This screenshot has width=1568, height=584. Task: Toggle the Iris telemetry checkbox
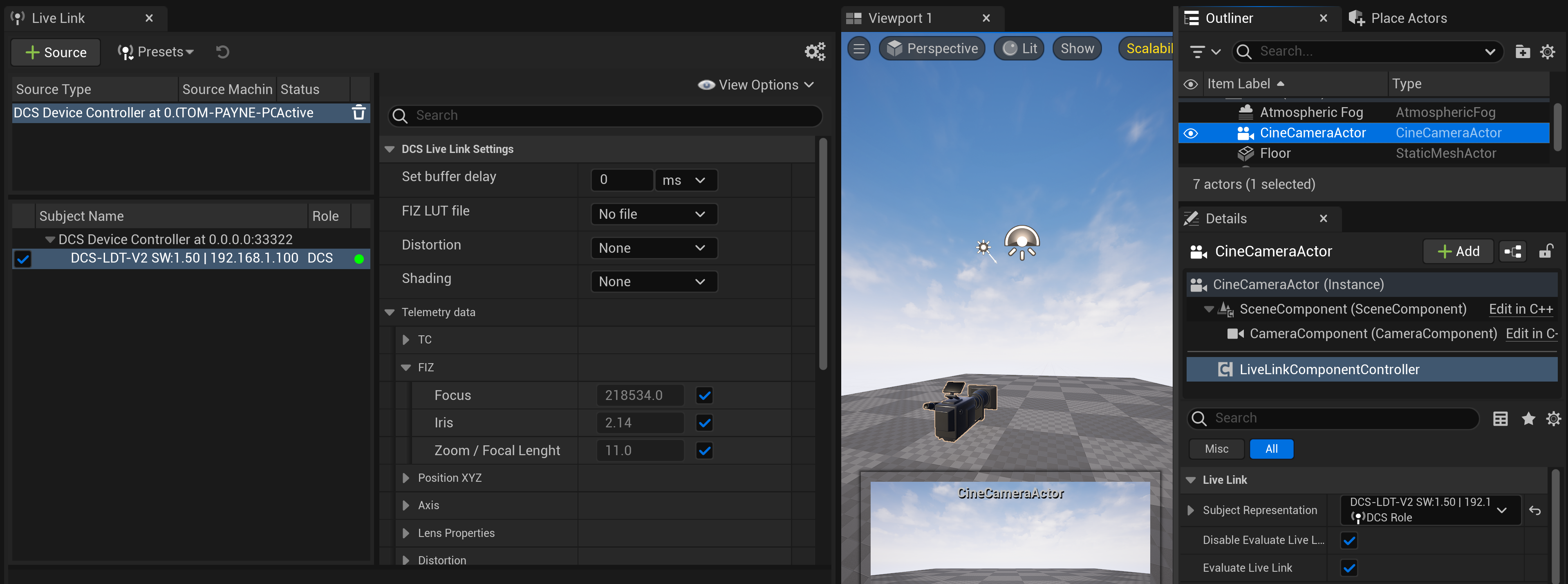704,422
